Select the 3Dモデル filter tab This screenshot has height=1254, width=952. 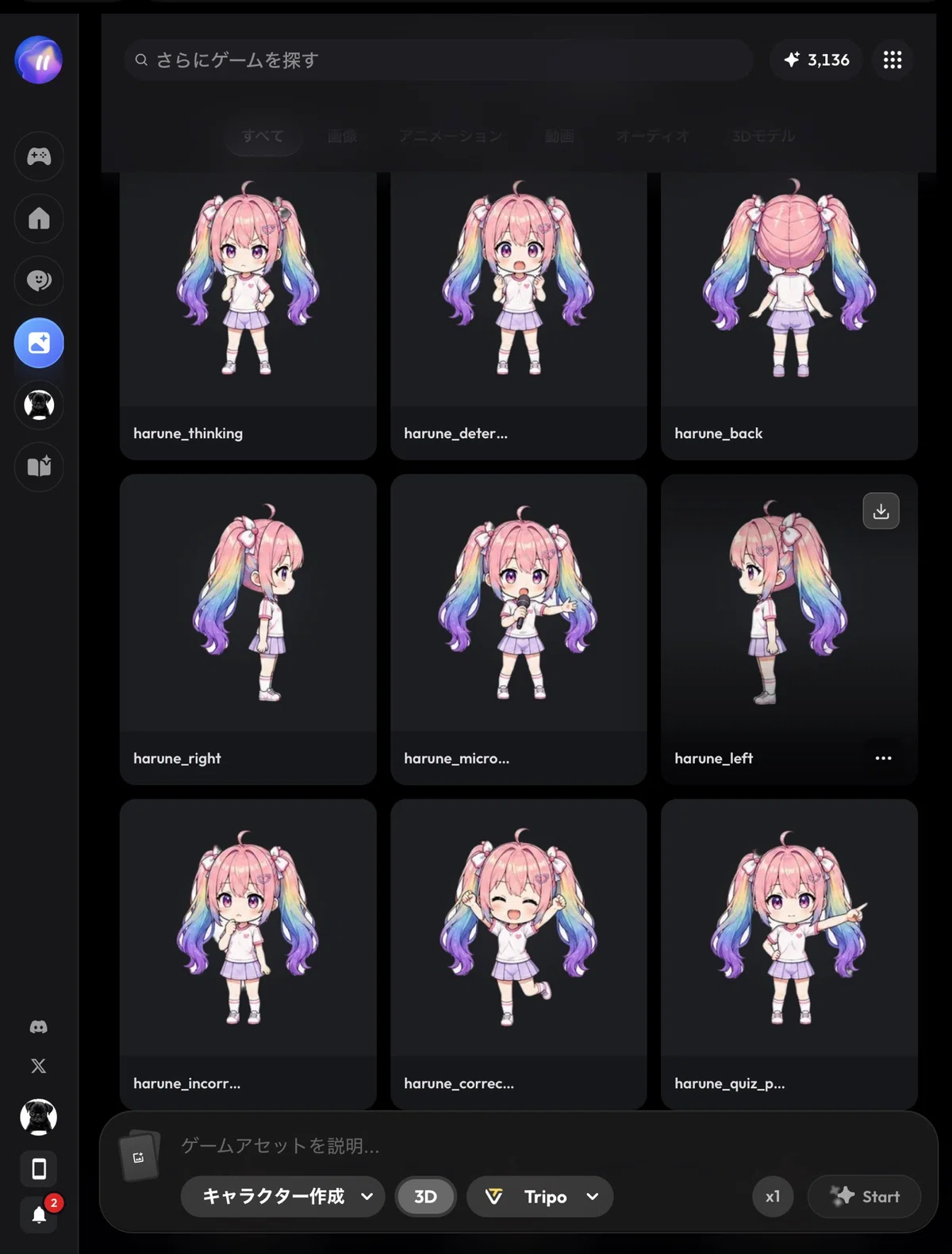point(763,137)
